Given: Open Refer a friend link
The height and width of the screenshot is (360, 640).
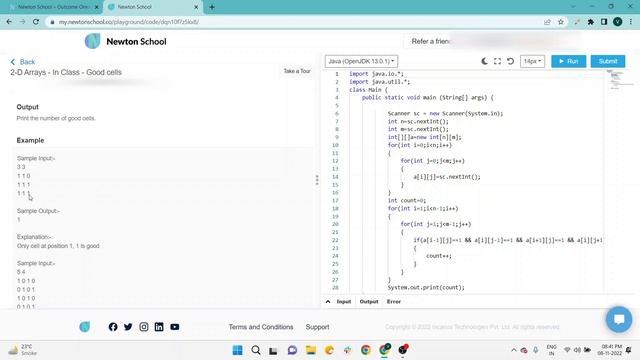Looking at the screenshot, I should [430, 41].
